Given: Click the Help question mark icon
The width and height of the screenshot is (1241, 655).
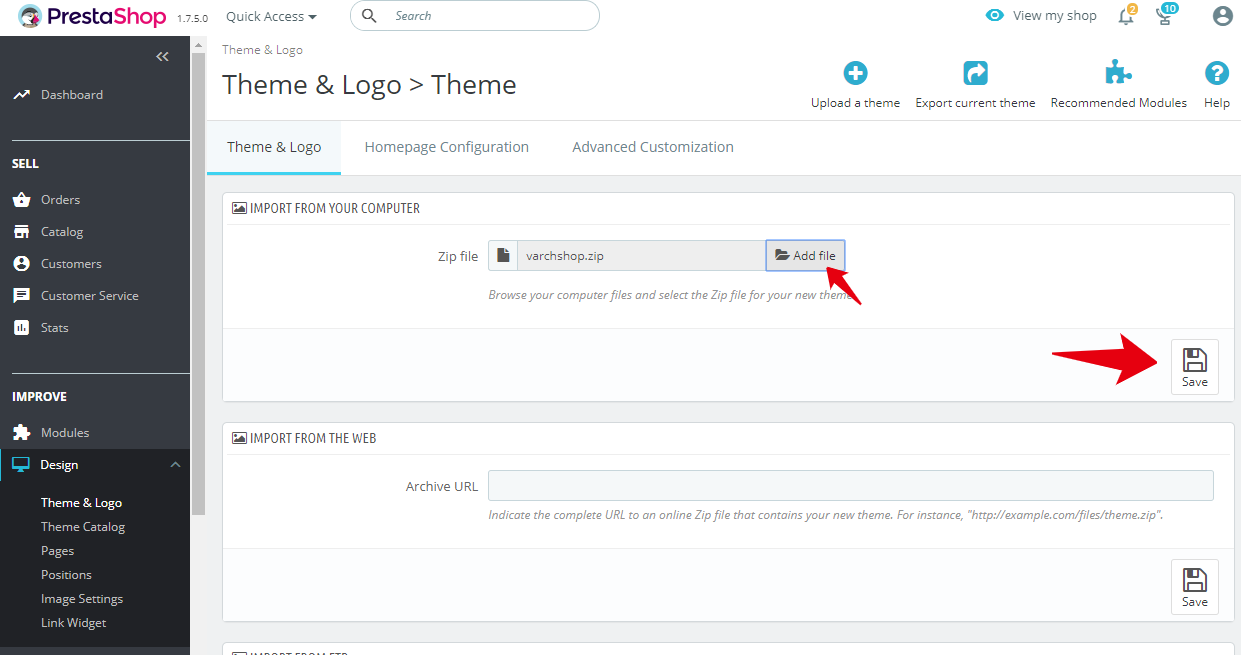Looking at the screenshot, I should [1217, 73].
